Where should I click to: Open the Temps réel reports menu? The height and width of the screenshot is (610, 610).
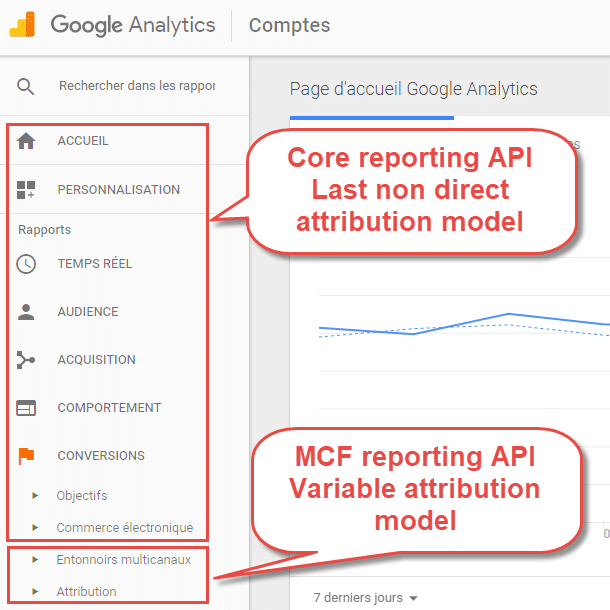pos(95,264)
